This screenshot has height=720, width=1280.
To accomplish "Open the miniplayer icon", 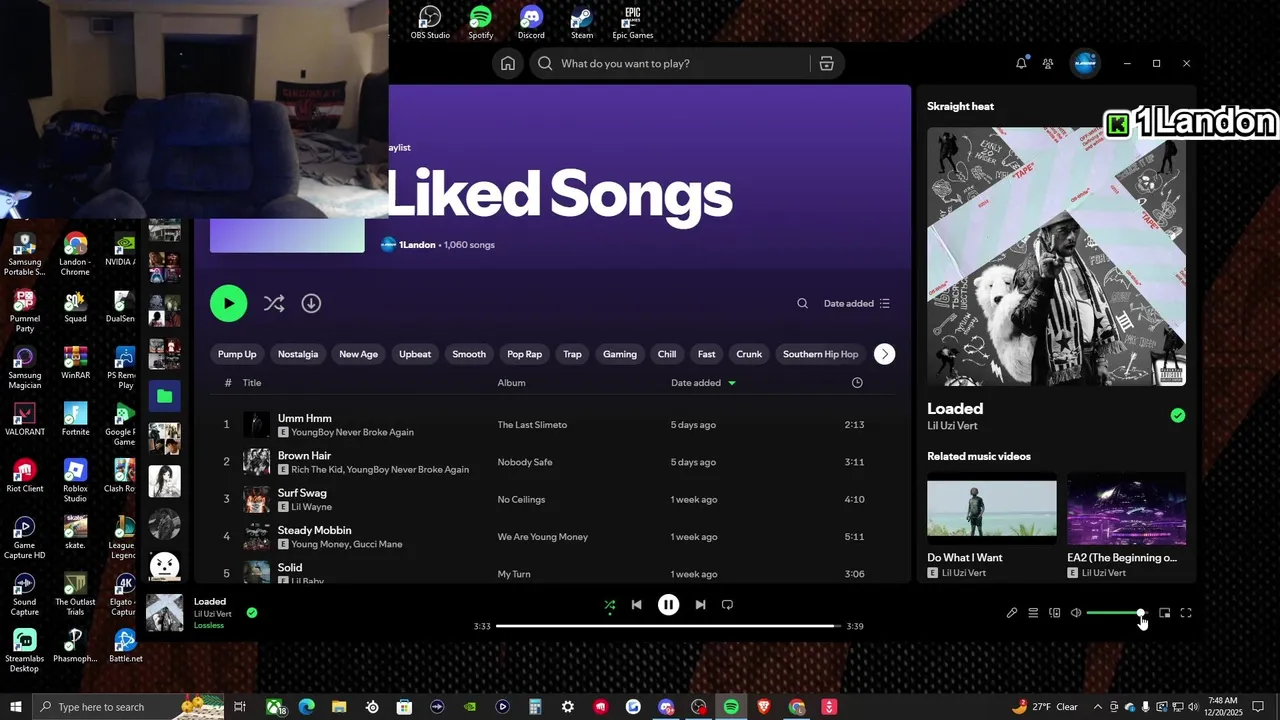I will [1164, 613].
